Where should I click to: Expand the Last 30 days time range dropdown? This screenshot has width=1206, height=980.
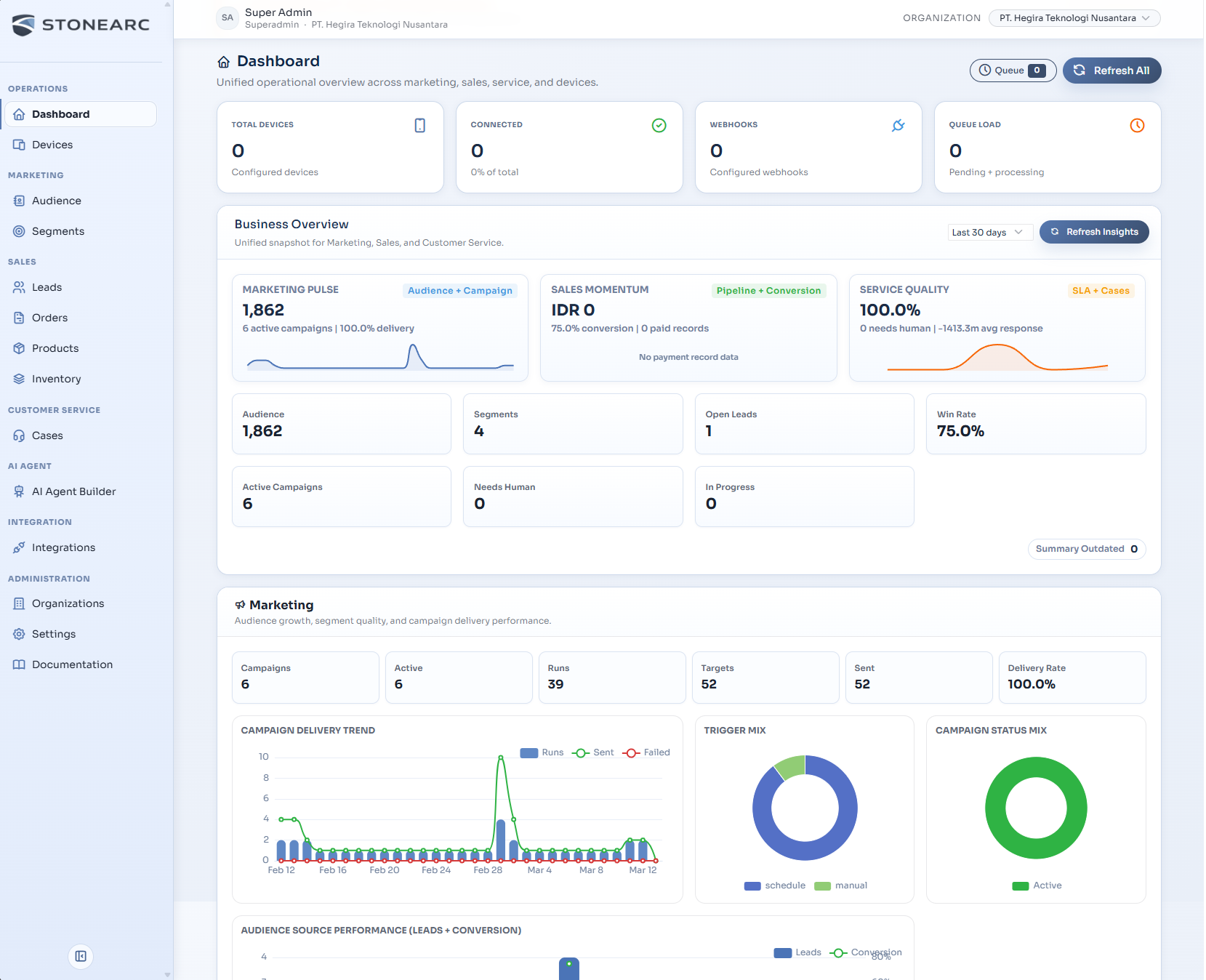(x=989, y=232)
